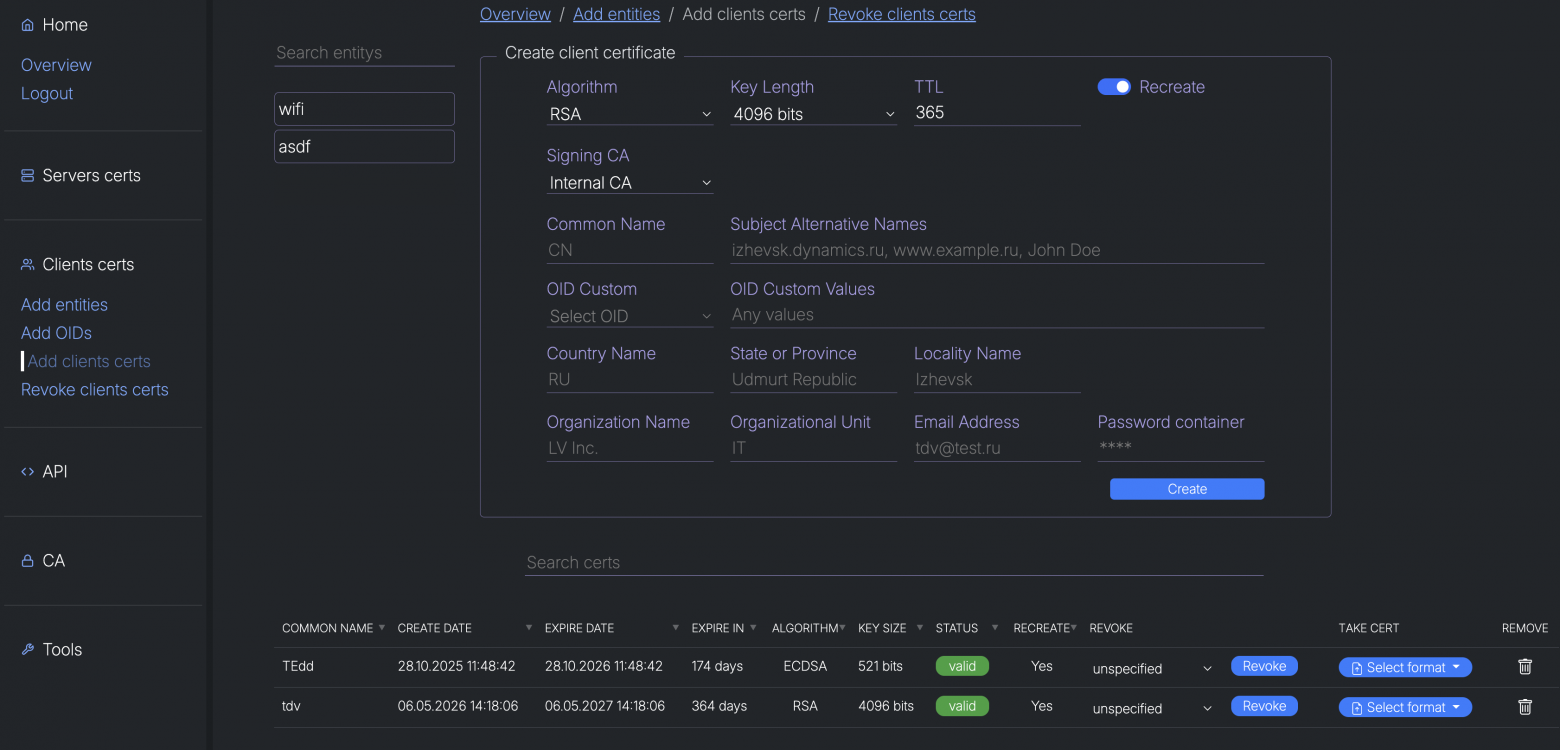Sort table by Status arrow

(995, 628)
